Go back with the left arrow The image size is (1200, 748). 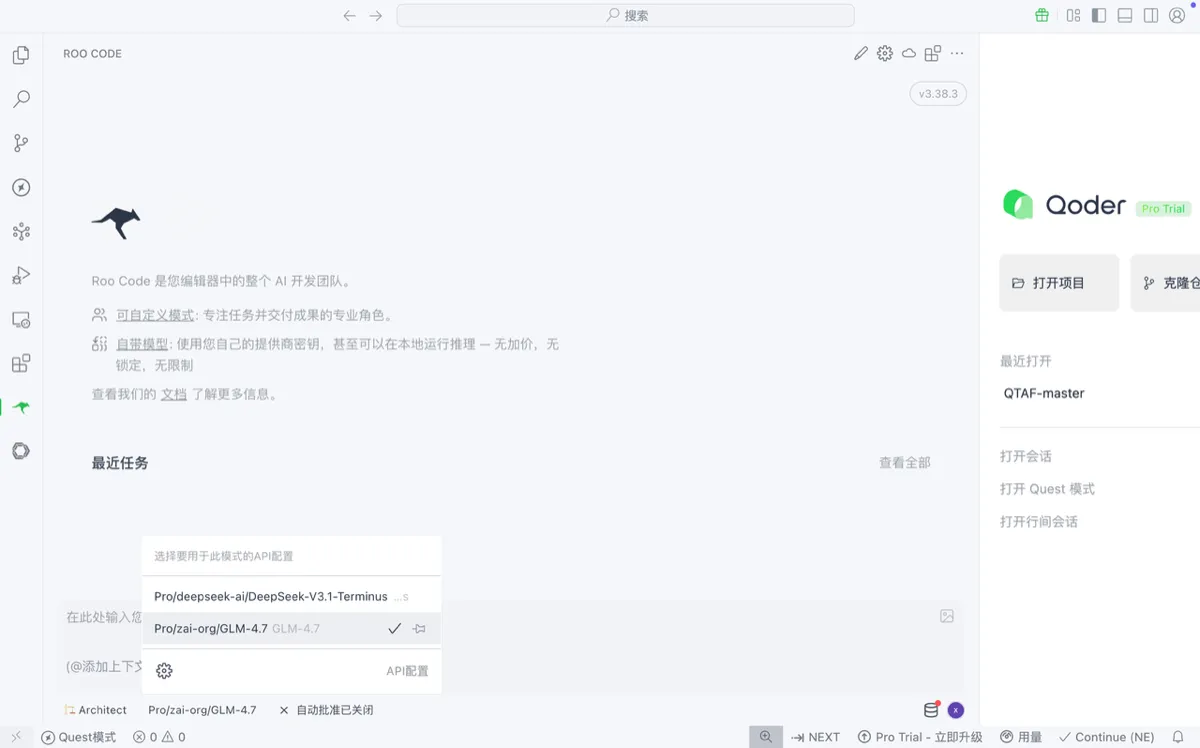pos(349,15)
